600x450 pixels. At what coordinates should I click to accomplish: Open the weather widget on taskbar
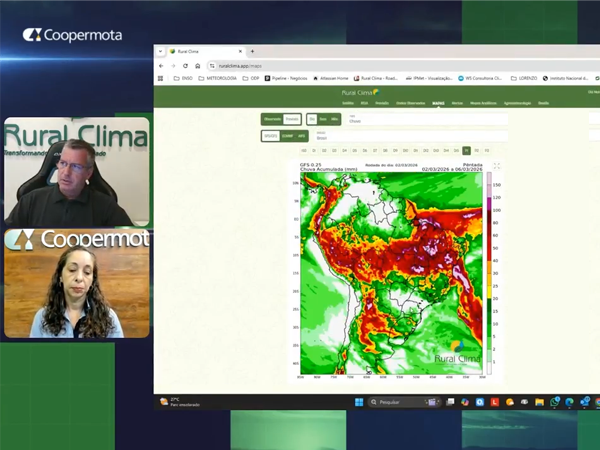click(x=180, y=402)
